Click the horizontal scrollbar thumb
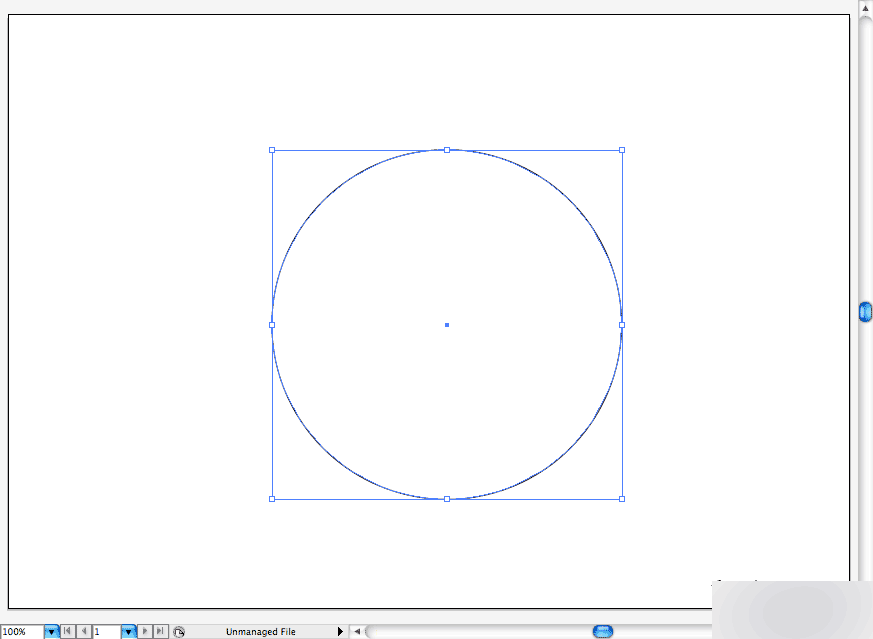 click(603, 631)
